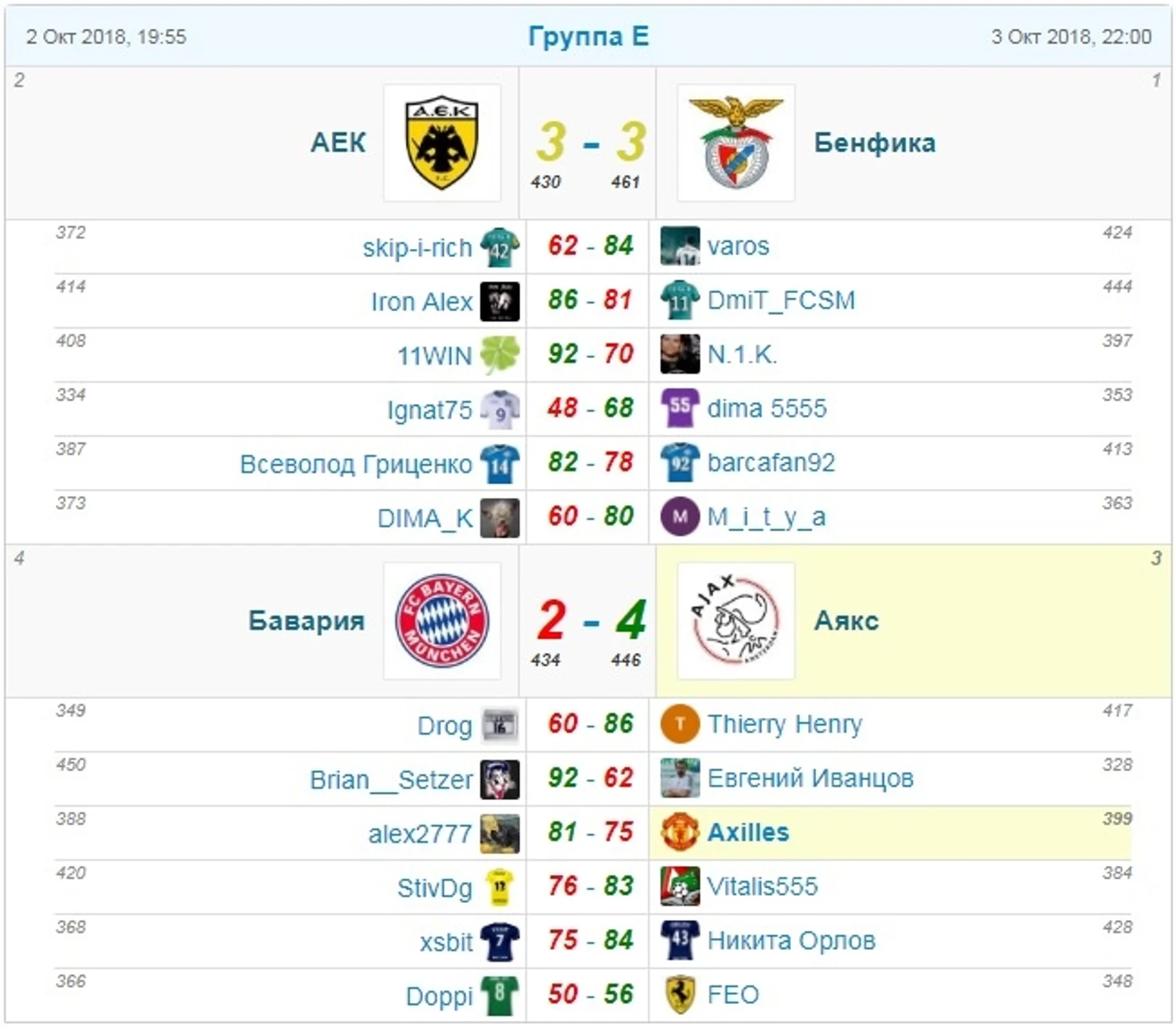Click the Группа Е header title
This screenshot has width=1176, height=1028.
588,36
